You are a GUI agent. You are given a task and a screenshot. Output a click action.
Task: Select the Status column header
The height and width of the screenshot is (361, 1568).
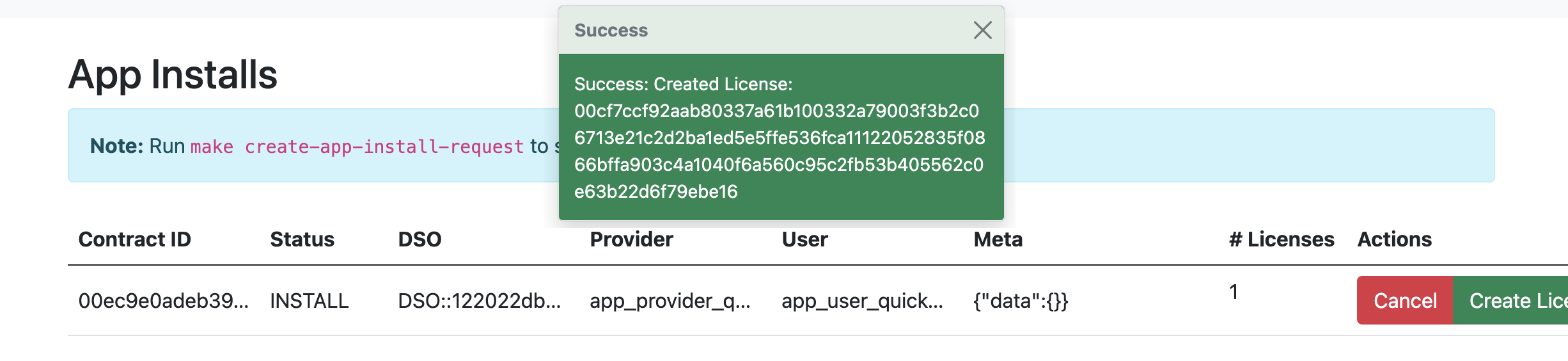[302, 239]
